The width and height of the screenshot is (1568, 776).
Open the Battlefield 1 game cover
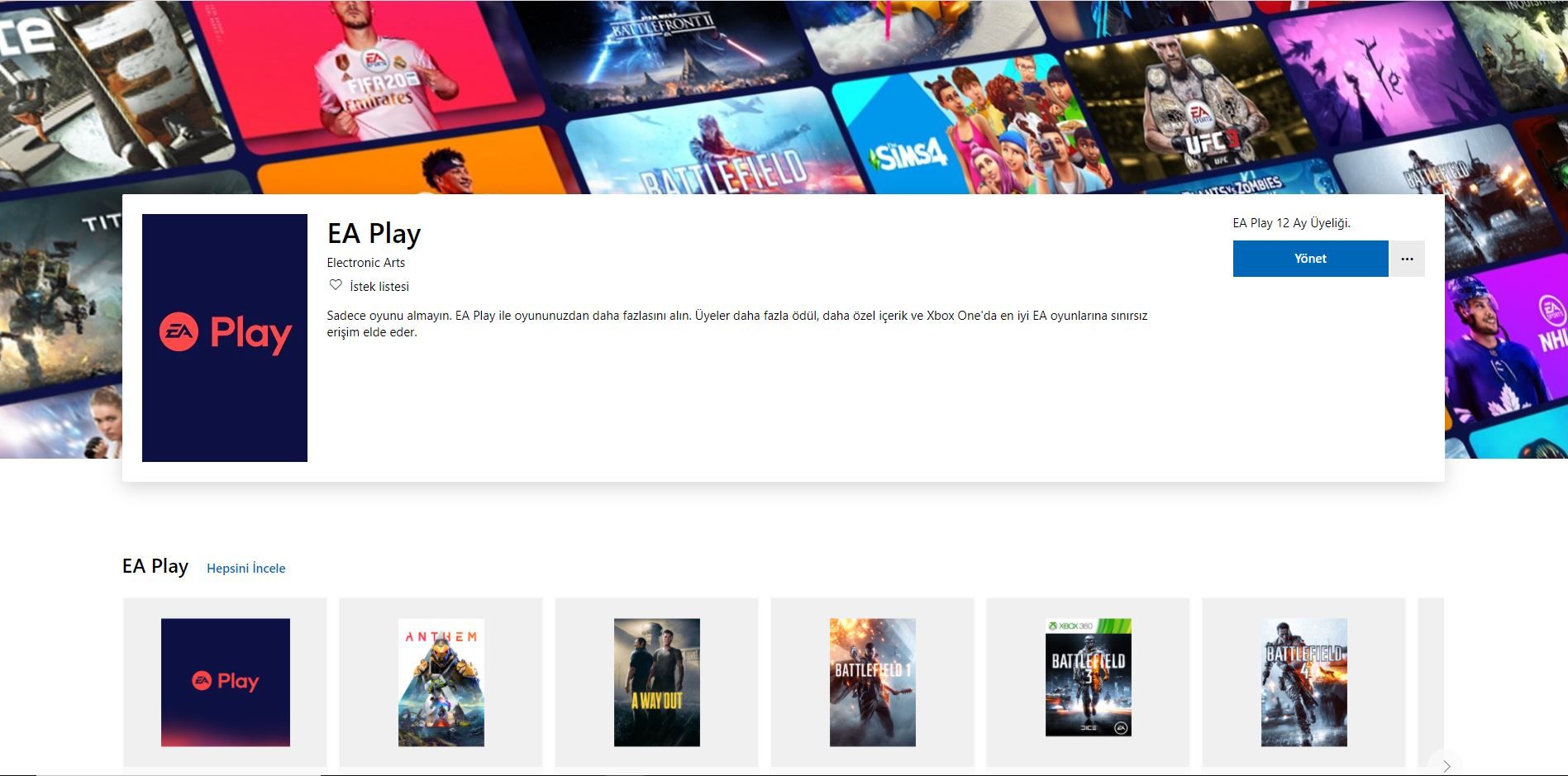tap(873, 683)
